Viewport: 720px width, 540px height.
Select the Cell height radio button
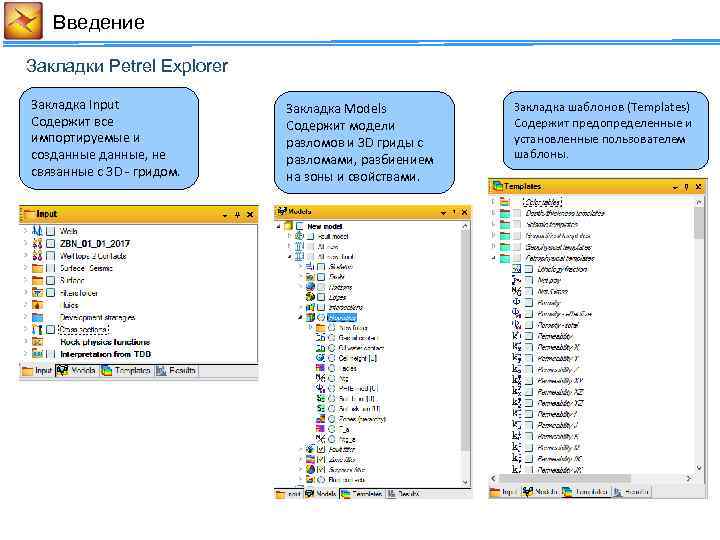coord(332,358)
